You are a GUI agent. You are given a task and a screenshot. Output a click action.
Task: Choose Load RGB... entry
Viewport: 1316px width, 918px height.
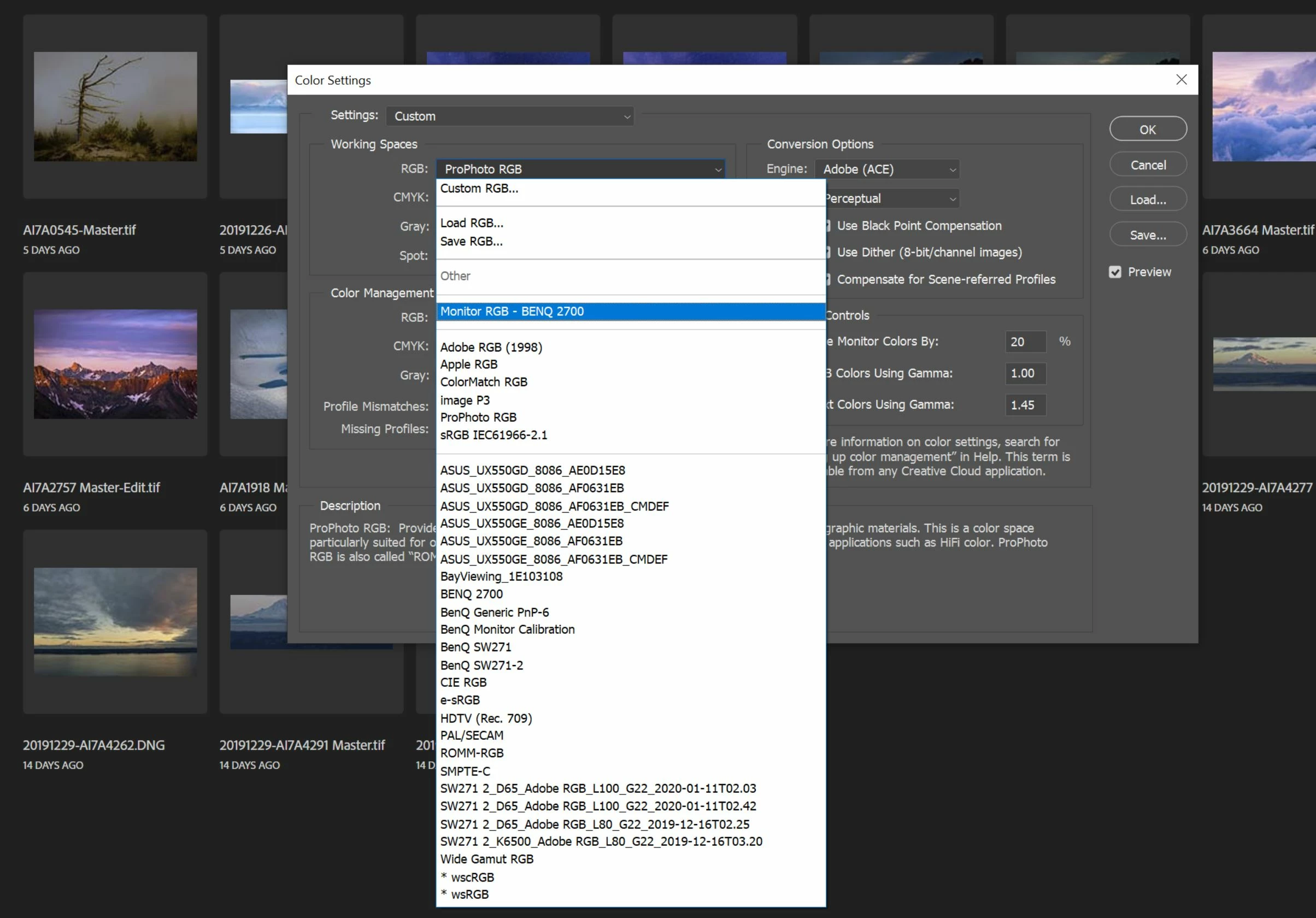(472, 223)
